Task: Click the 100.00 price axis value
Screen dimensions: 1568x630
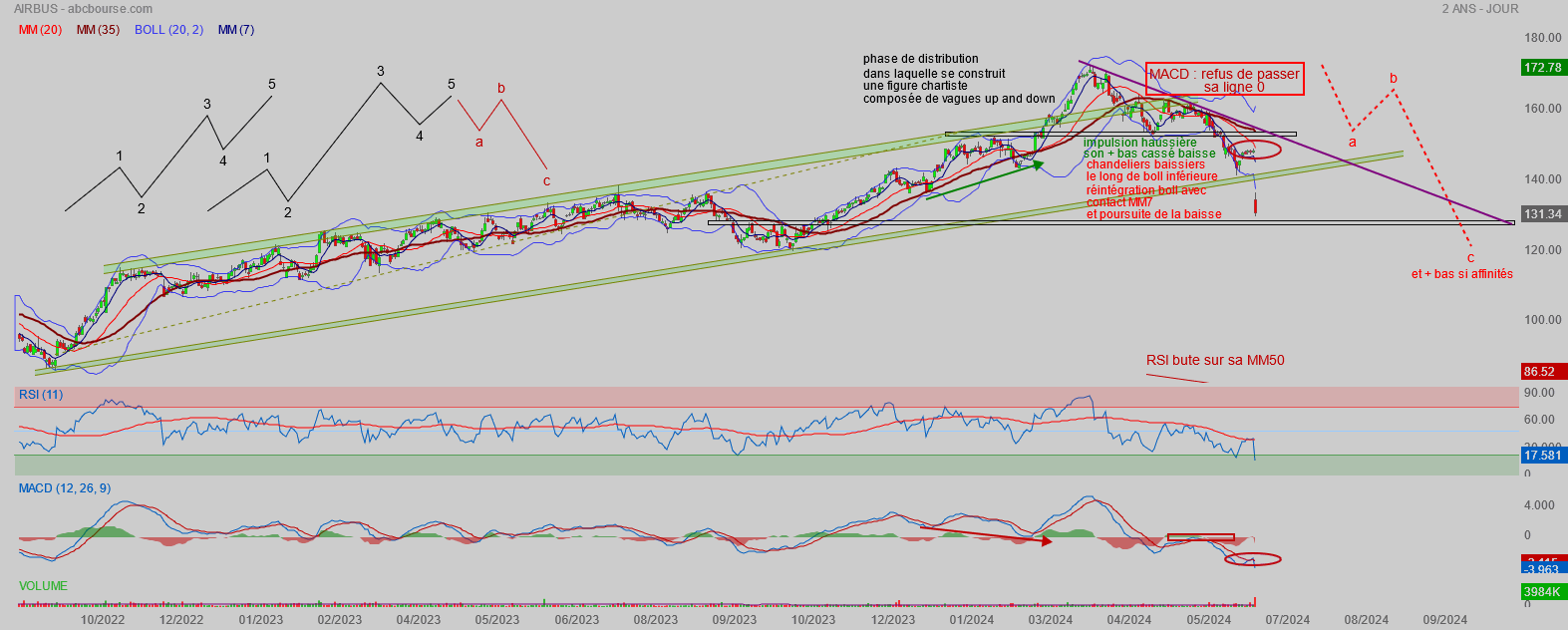Action: [1543, 320]
